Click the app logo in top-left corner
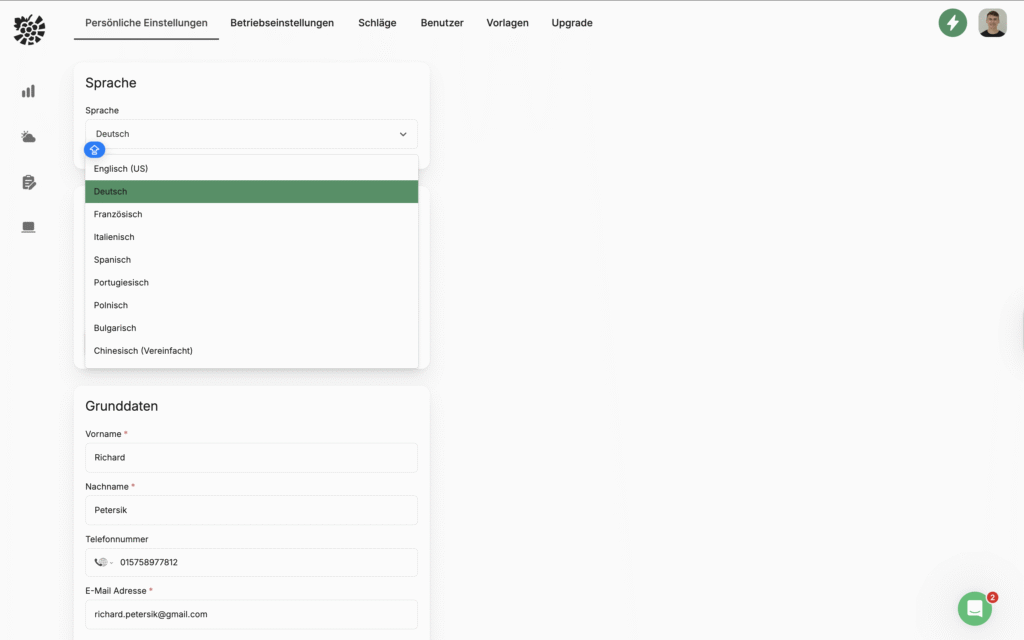The height and width of the screenshot is (640, 1024). pyautogui.click(x=29, y=29)
